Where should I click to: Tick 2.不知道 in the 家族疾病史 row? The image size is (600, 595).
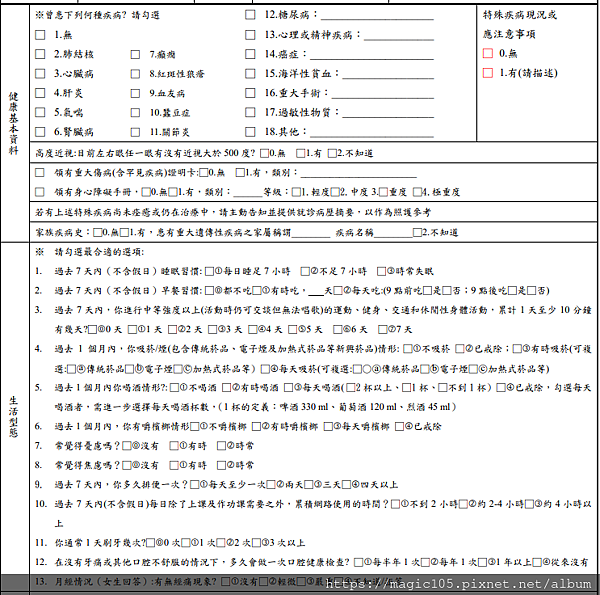(x=417, y=232)
